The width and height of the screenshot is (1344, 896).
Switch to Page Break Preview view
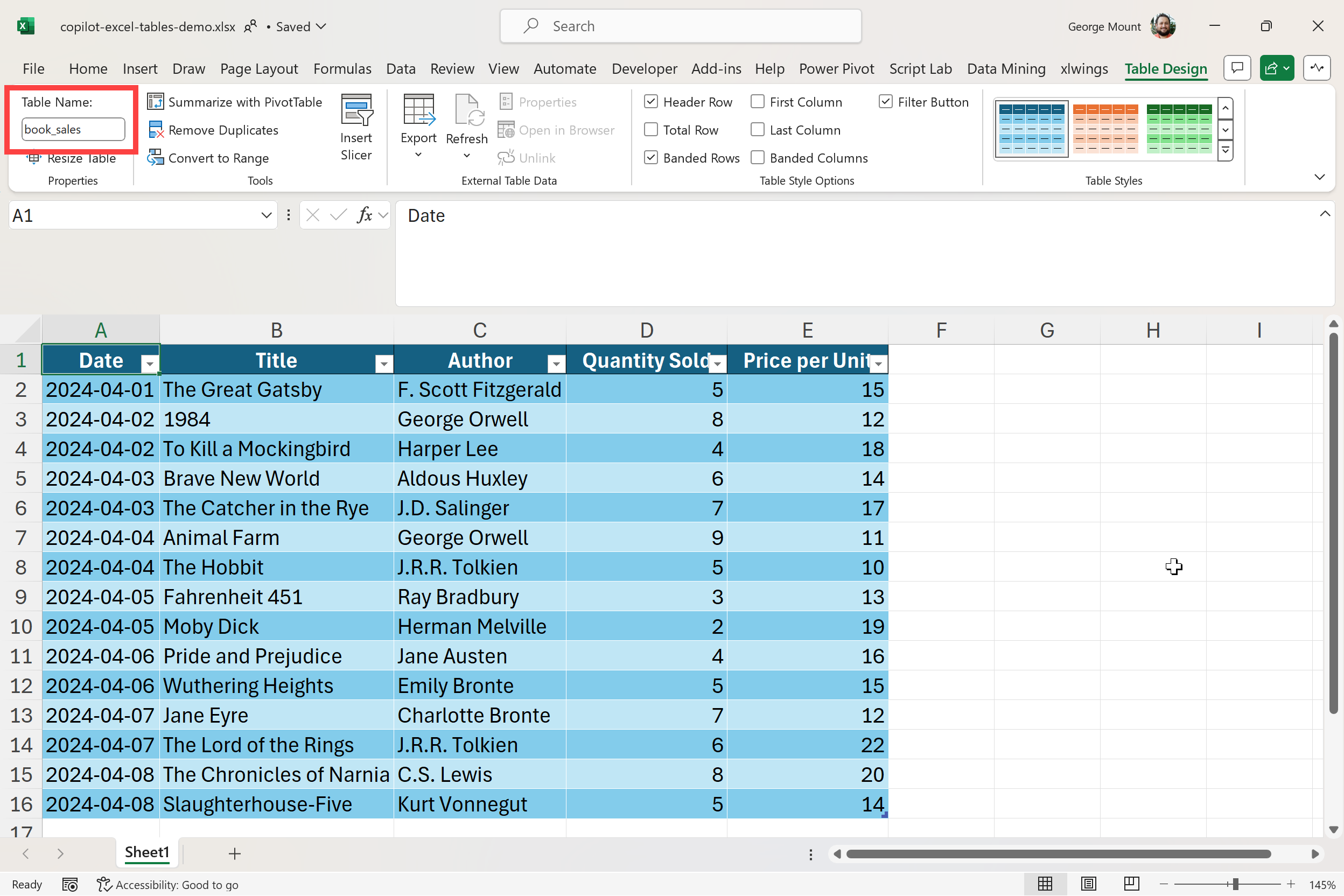[x=1131, y=884]
